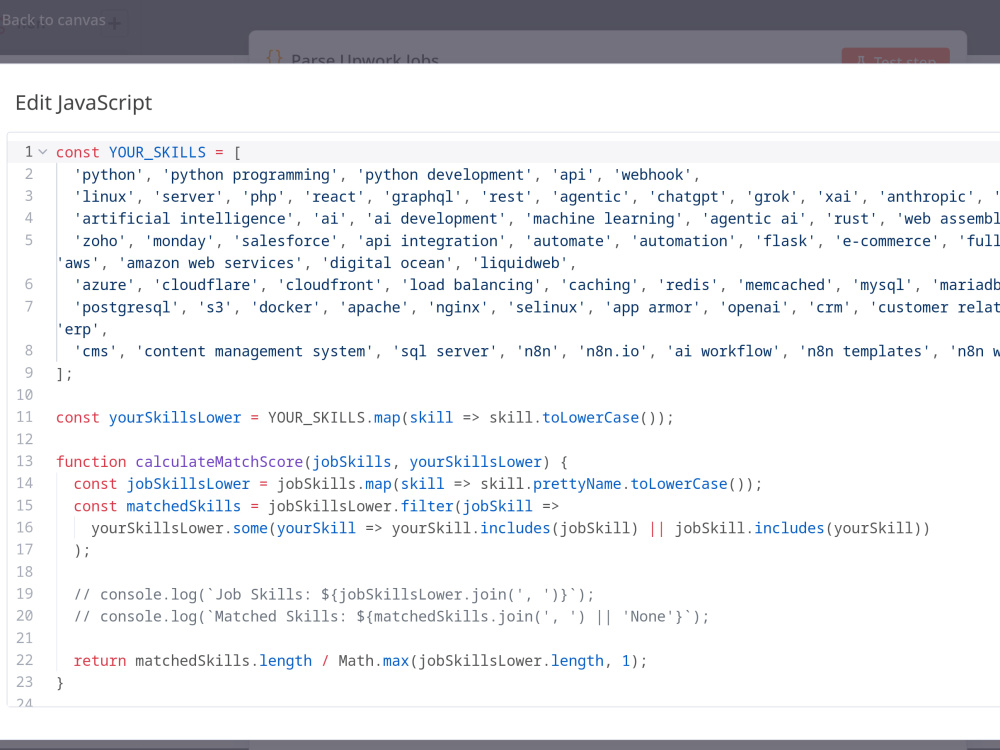Click the toLowerCase call on line 11
This screenshot has height=750, width=1000.
point(591,418)
